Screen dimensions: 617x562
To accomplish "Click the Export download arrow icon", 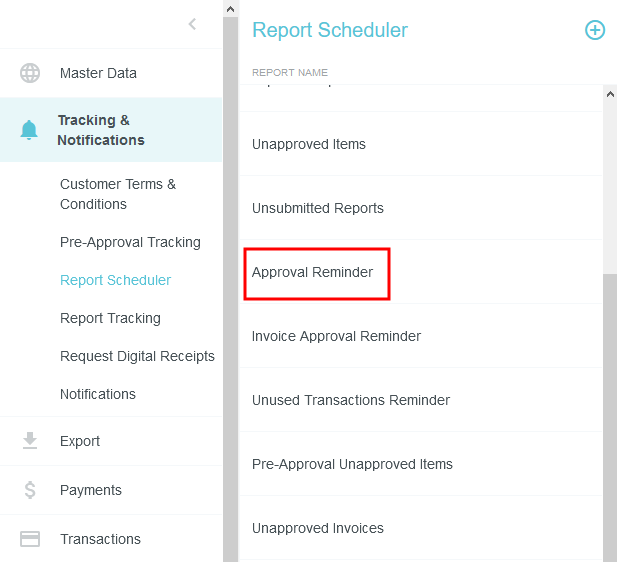I will tap(30, 441).
